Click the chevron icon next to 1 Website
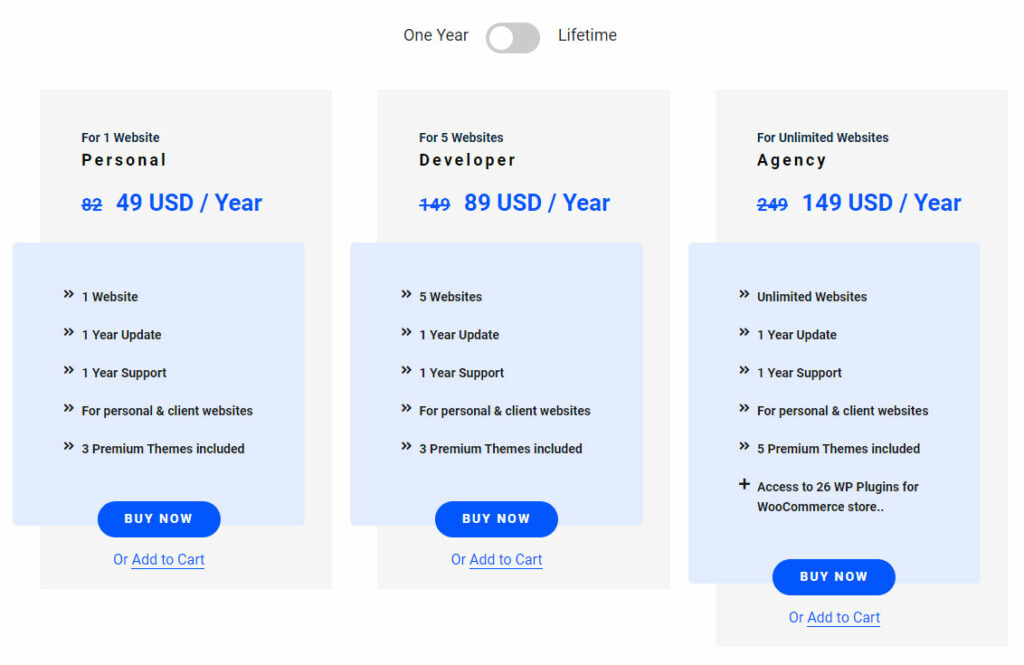 (x=69, y=295)
